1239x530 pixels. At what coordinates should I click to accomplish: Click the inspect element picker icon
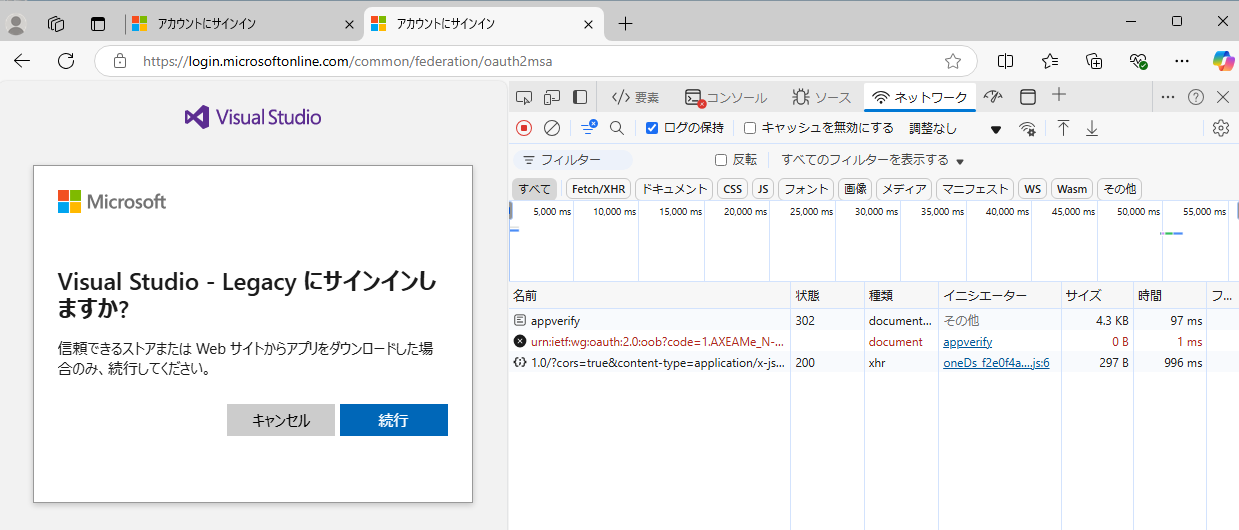coord(524,97)
